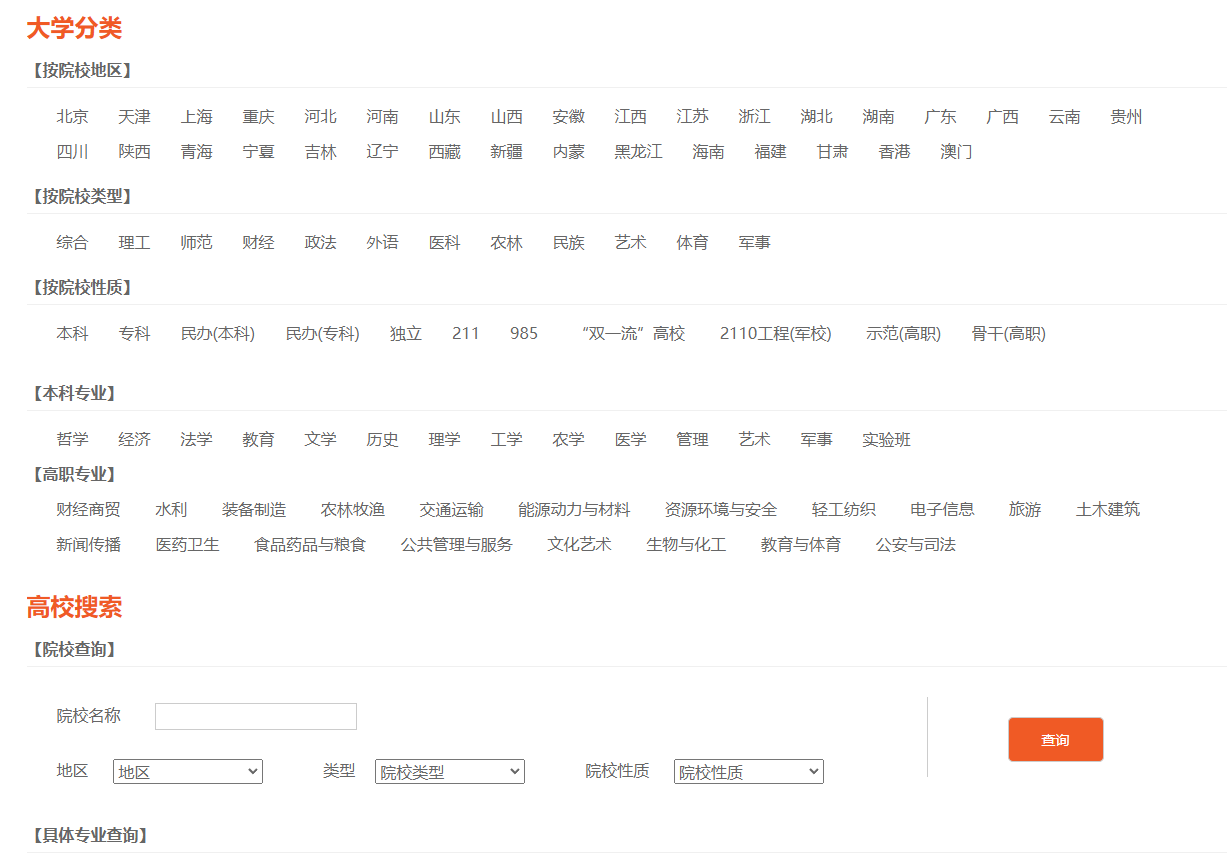
Task: Select 北京 in the region list
Action: click(72, 117)
